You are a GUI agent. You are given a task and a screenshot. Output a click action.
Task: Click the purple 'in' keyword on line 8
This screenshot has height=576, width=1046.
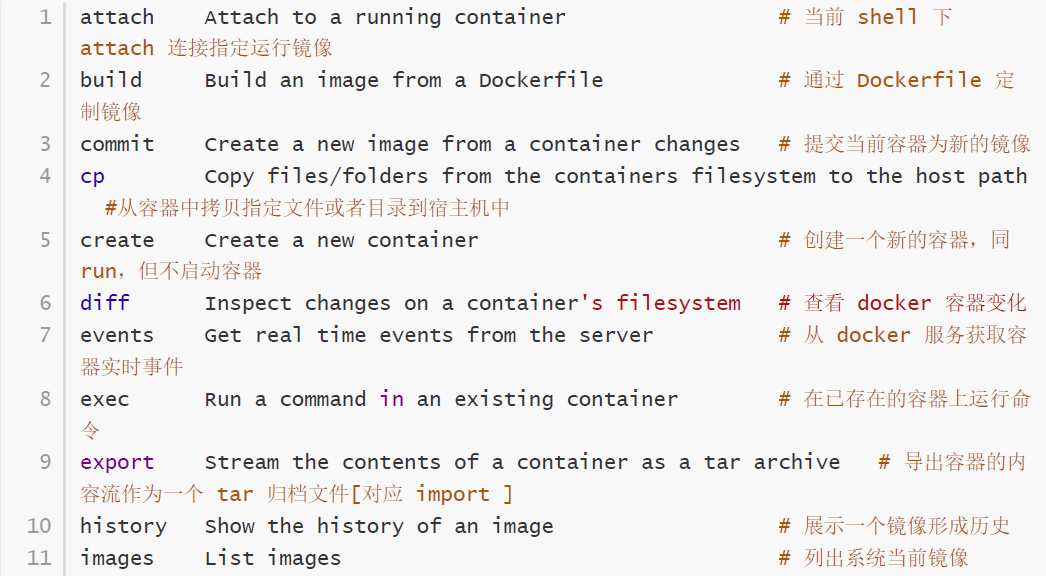point(392,399)
